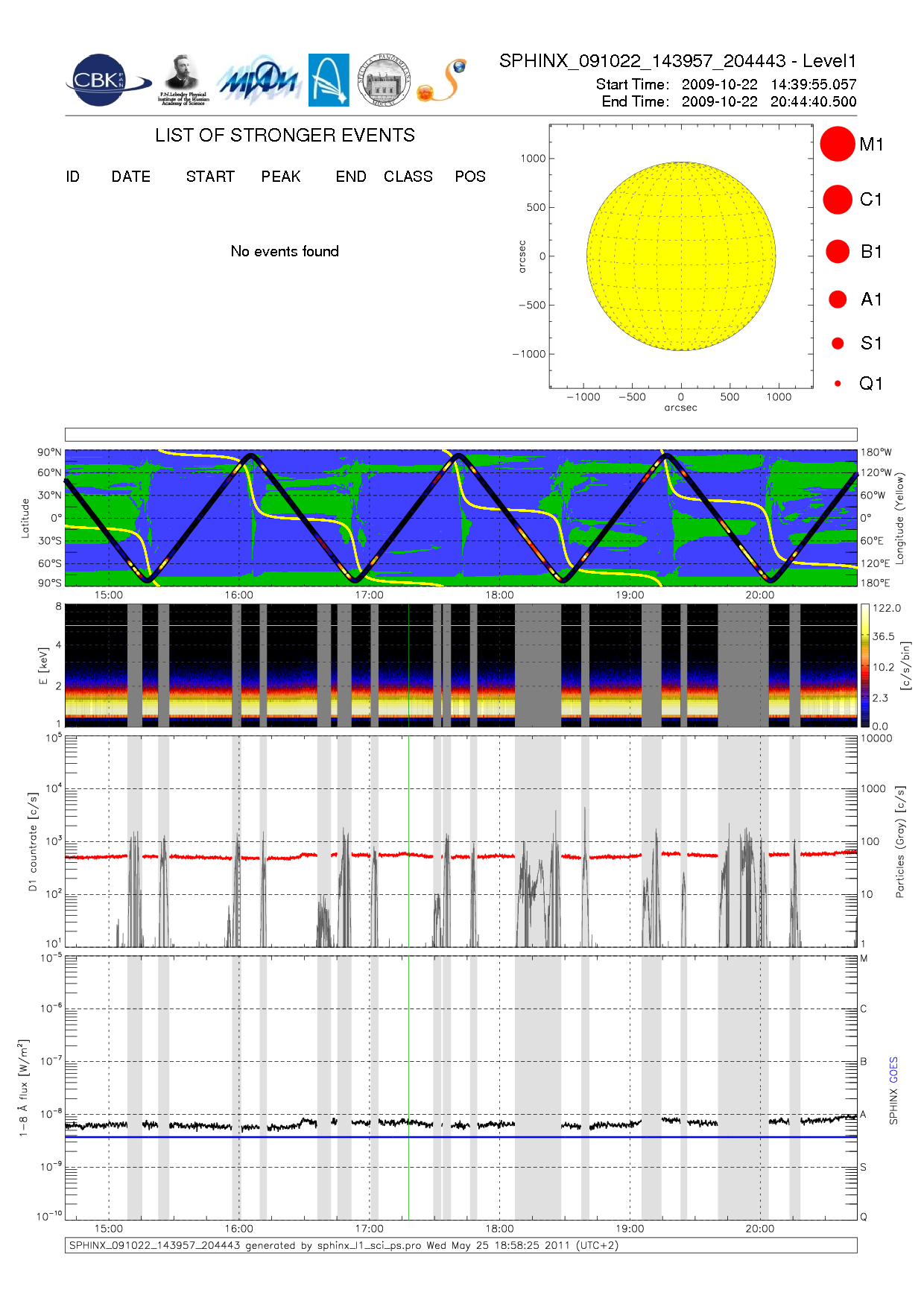924x1307 pixels.
Task: Click the blue GOES flux line
Action: (461, 1137)
